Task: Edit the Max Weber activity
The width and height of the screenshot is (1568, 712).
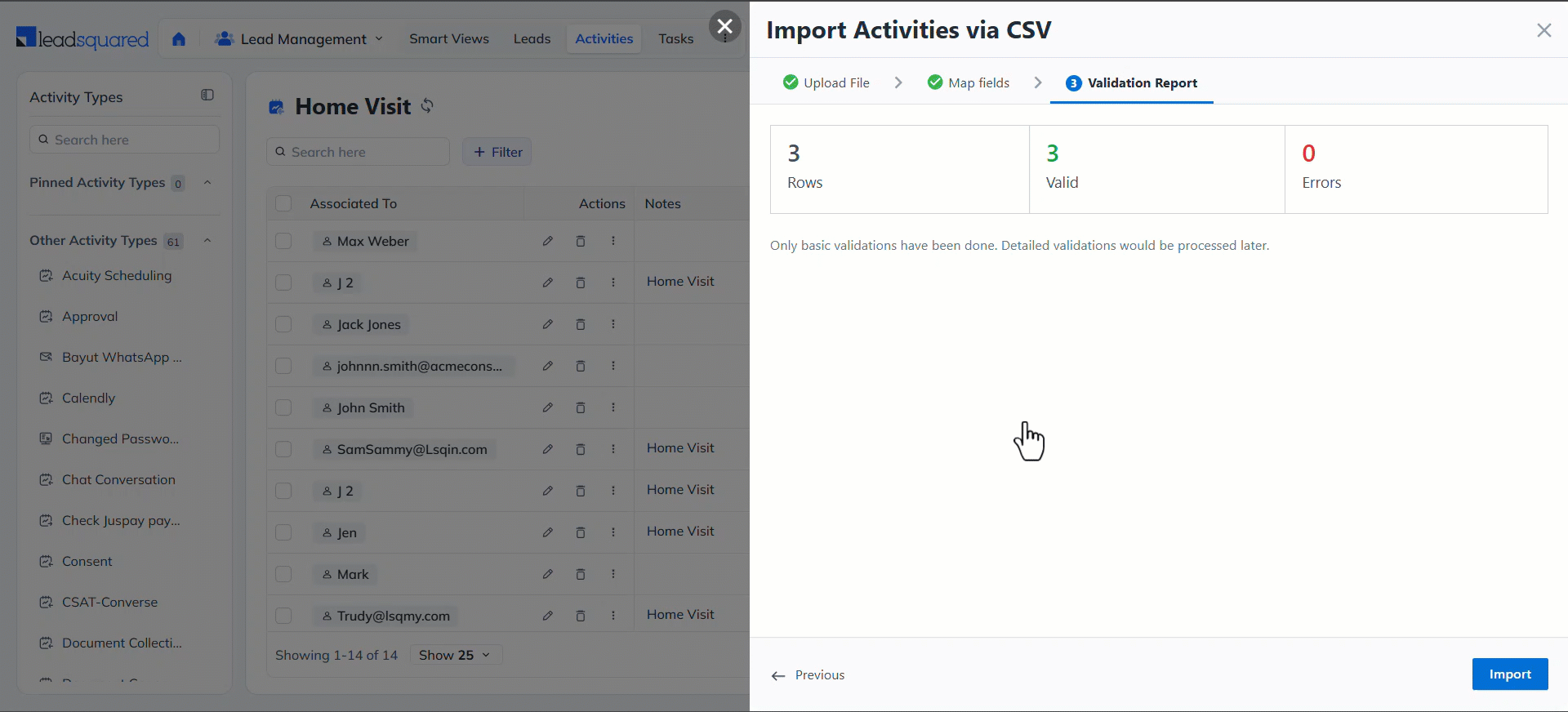Action: pyautogui.click(x=548, y=241)
